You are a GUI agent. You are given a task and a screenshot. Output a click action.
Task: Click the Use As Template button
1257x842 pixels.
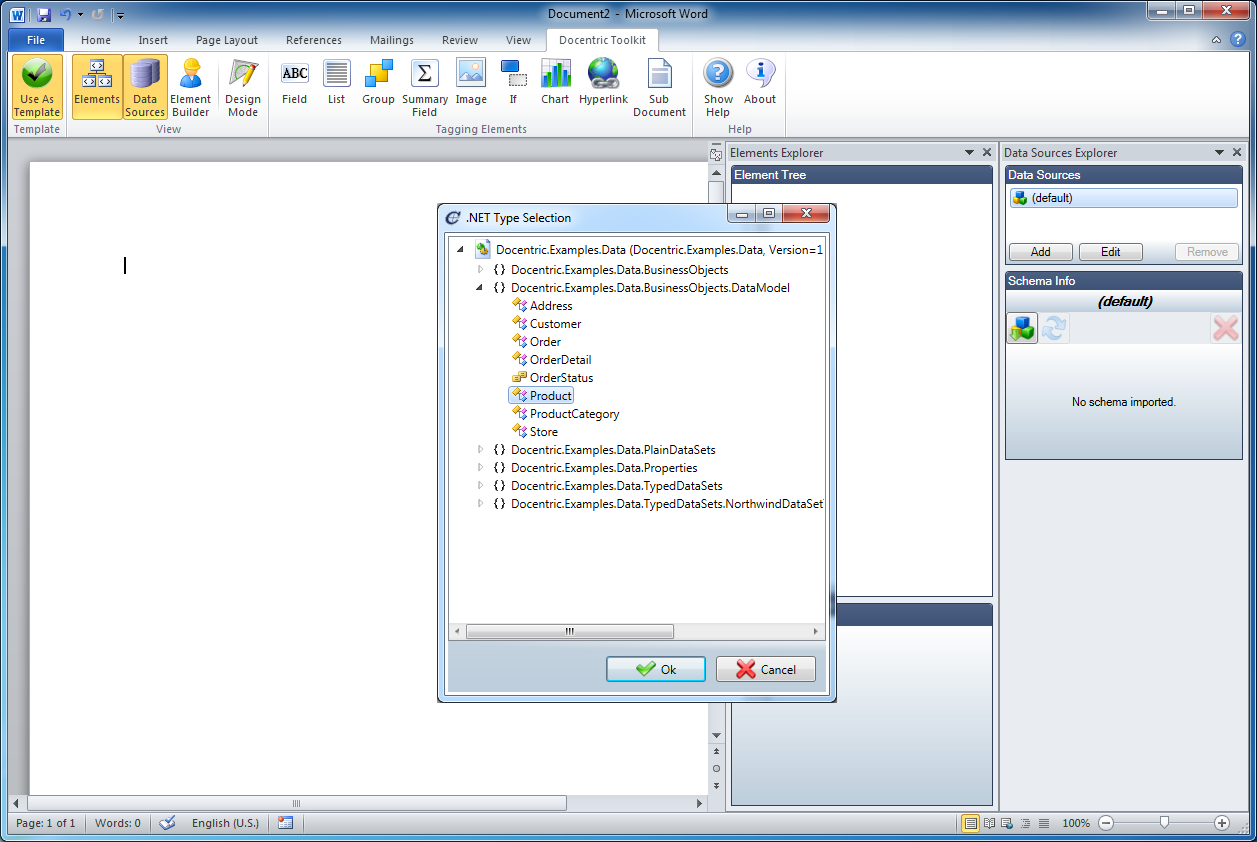tap(37, 87)
